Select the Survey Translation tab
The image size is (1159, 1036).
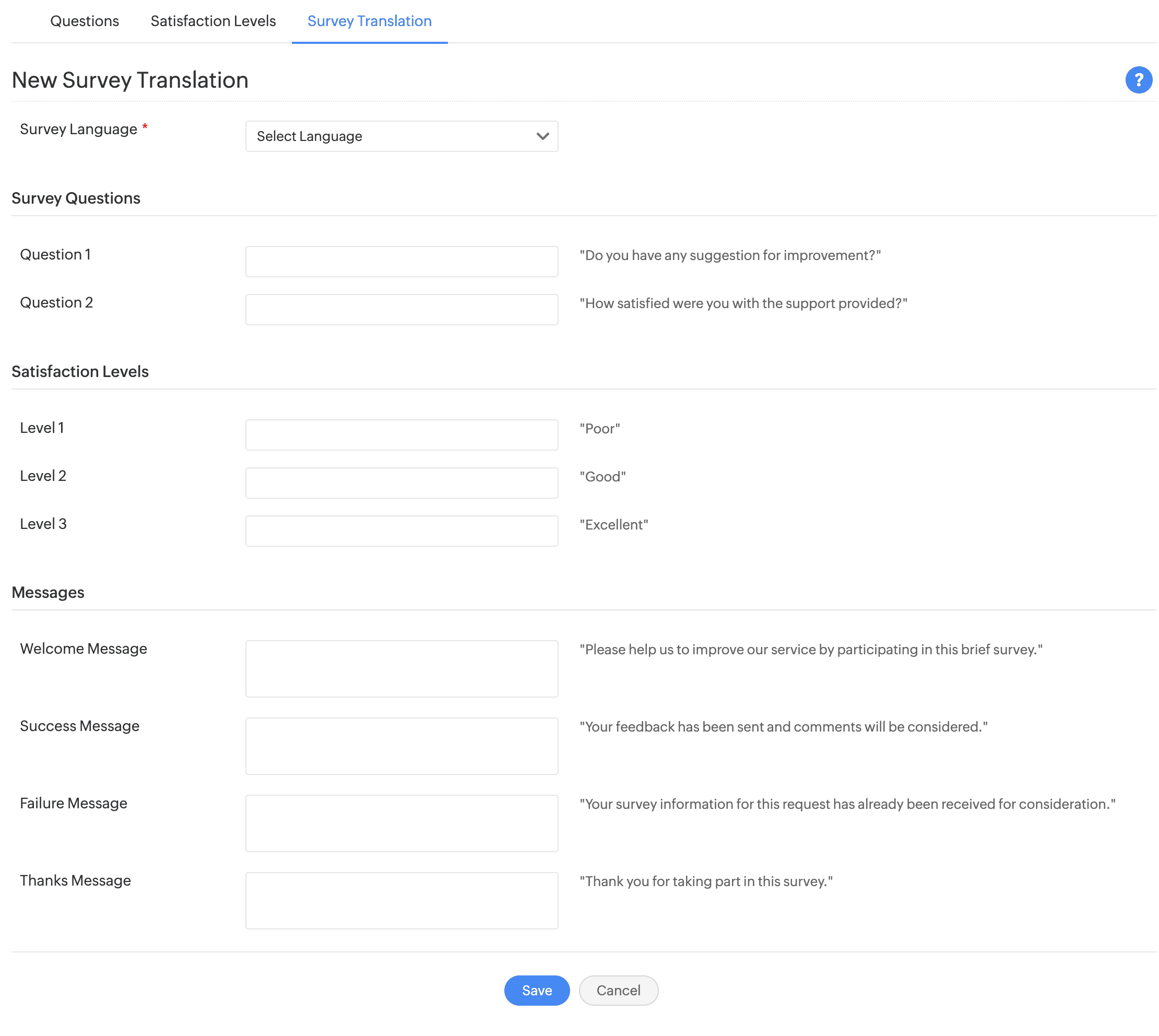[369, 21]
